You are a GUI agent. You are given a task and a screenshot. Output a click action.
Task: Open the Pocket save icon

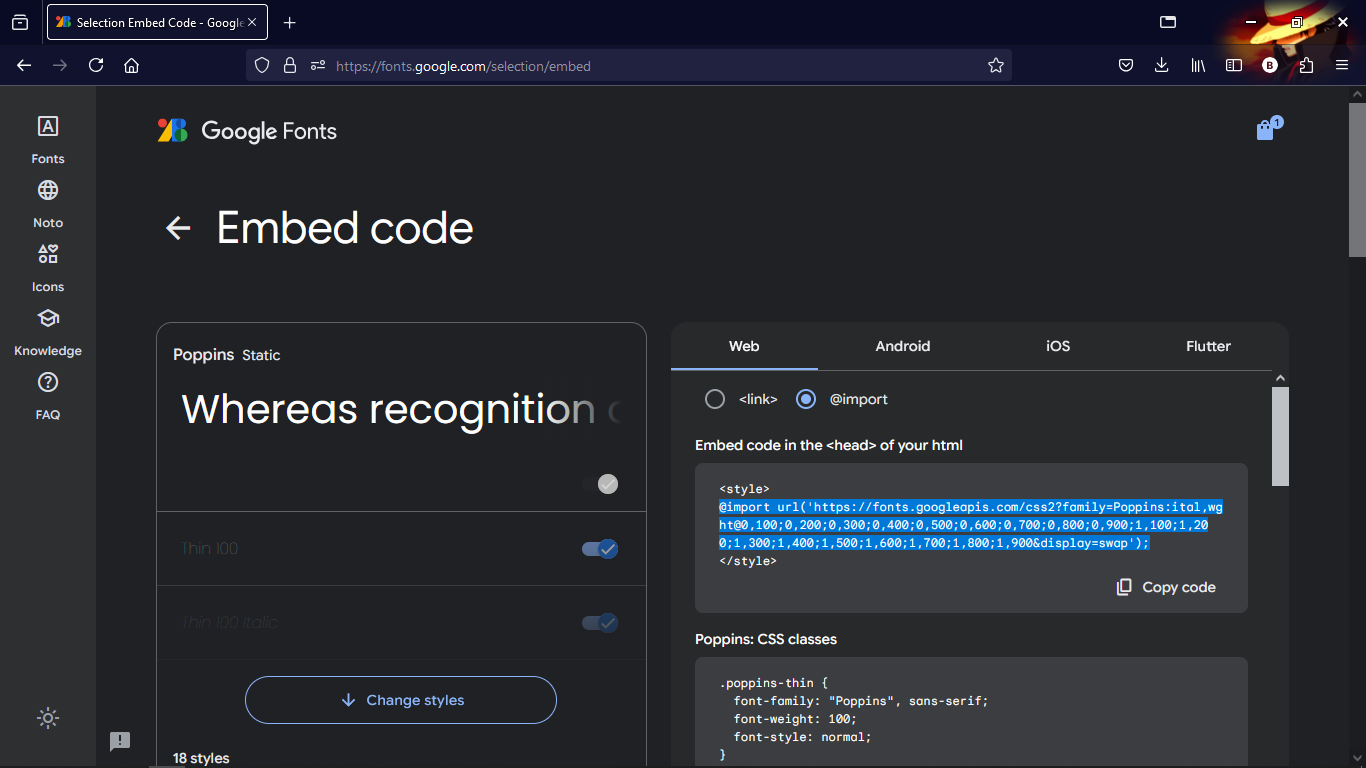tap(1125, 65)
